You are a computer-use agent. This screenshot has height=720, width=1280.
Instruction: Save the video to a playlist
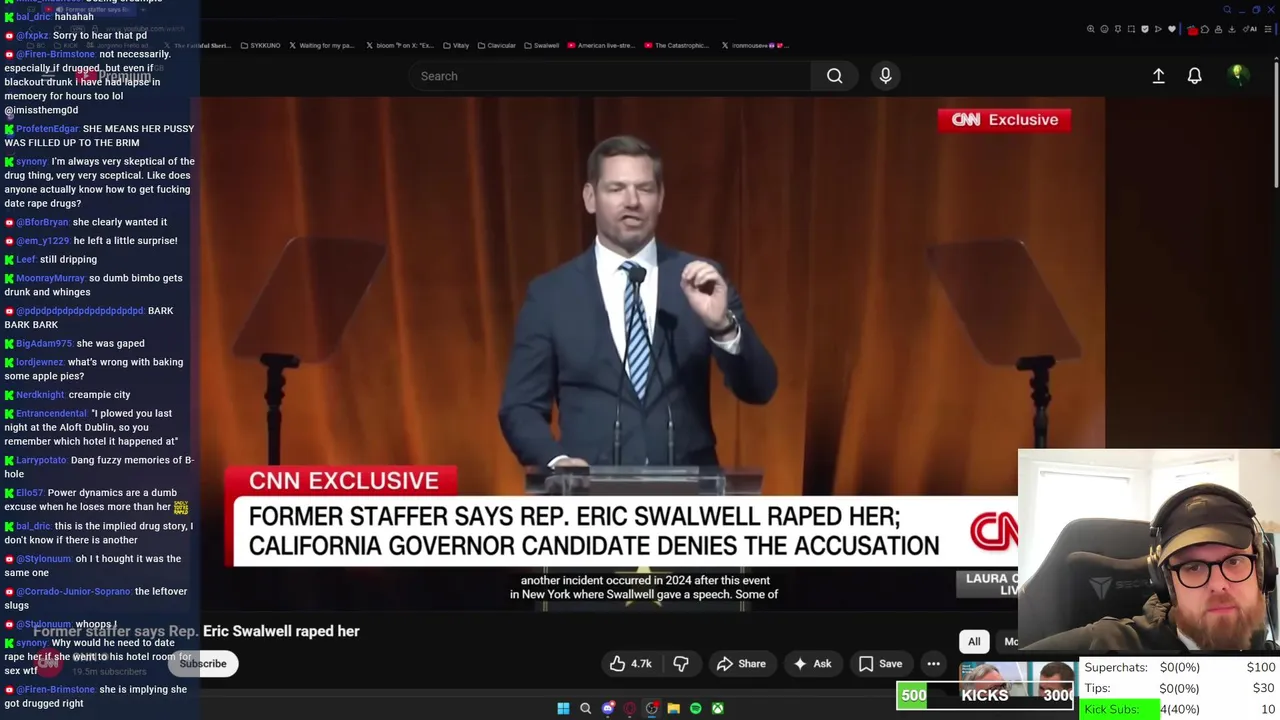pos(880,664)
